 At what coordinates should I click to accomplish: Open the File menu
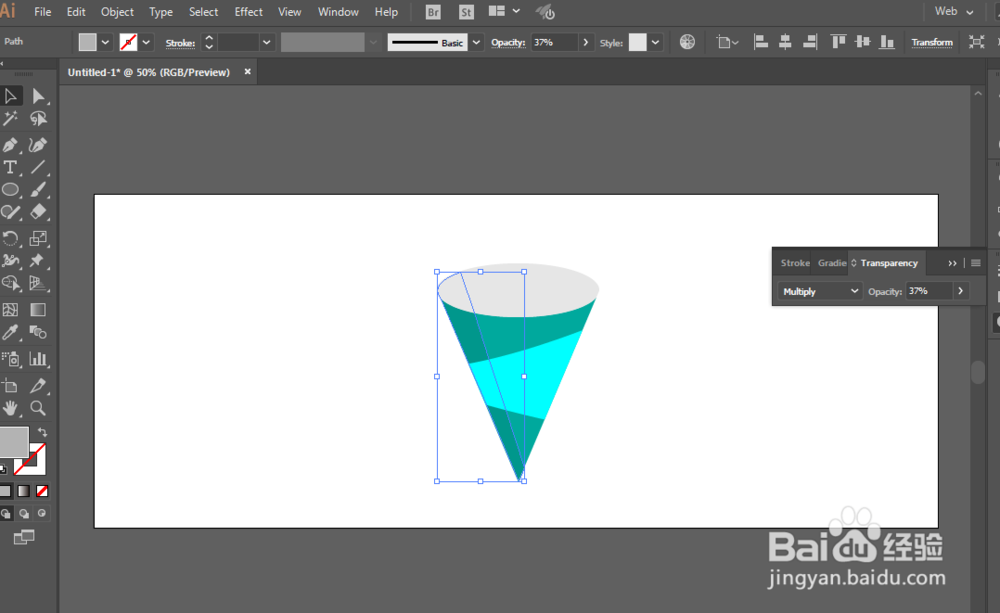(43, 12)
